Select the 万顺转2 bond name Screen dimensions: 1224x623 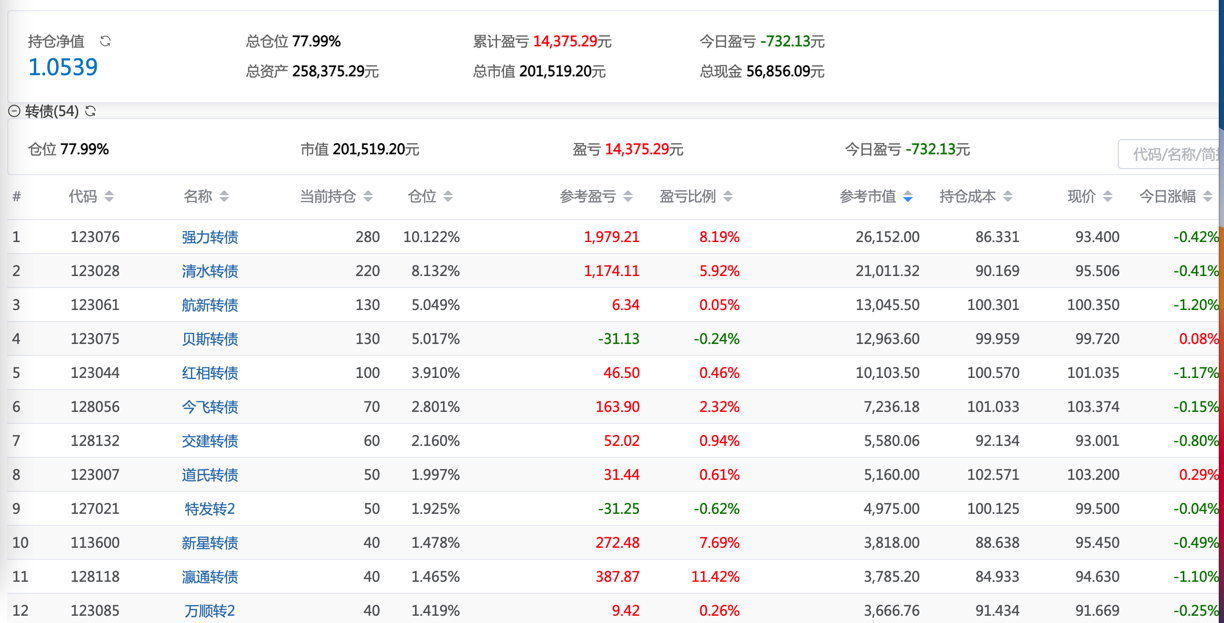(x=210, y=610)
